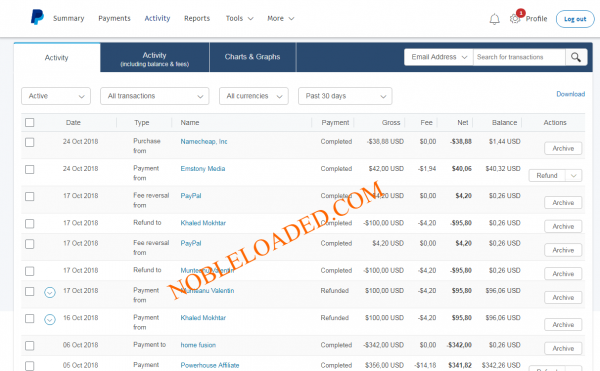The image size is (600, 371).
Task: Expand details of 17 Oct 2018 Refunded payment
Action: coord(50,293)
